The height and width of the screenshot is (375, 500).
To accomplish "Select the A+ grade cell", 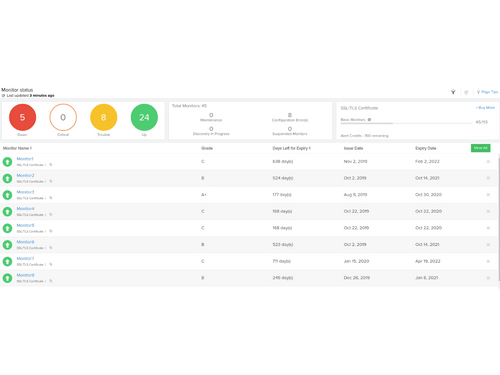I will (204, 195).
